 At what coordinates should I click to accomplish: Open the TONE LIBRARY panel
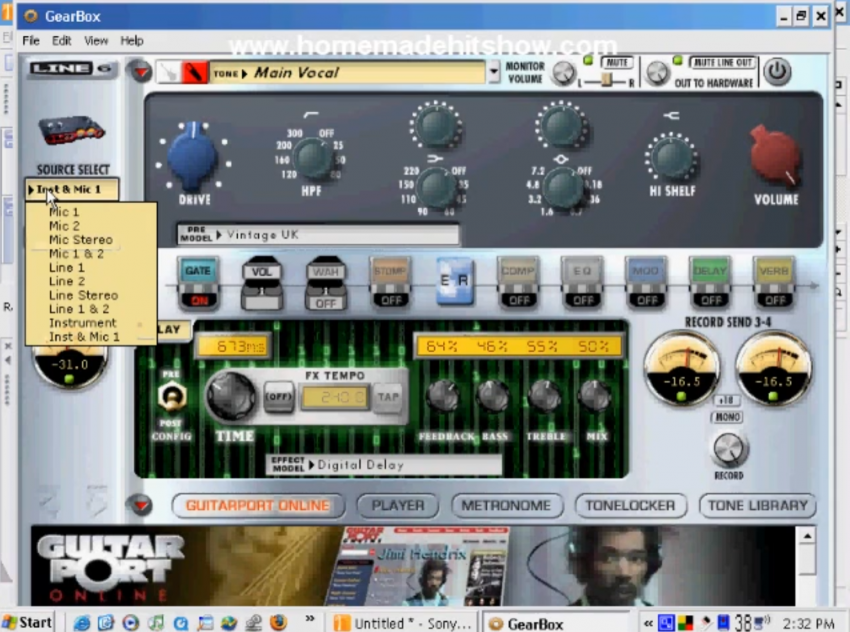point(757,506)
